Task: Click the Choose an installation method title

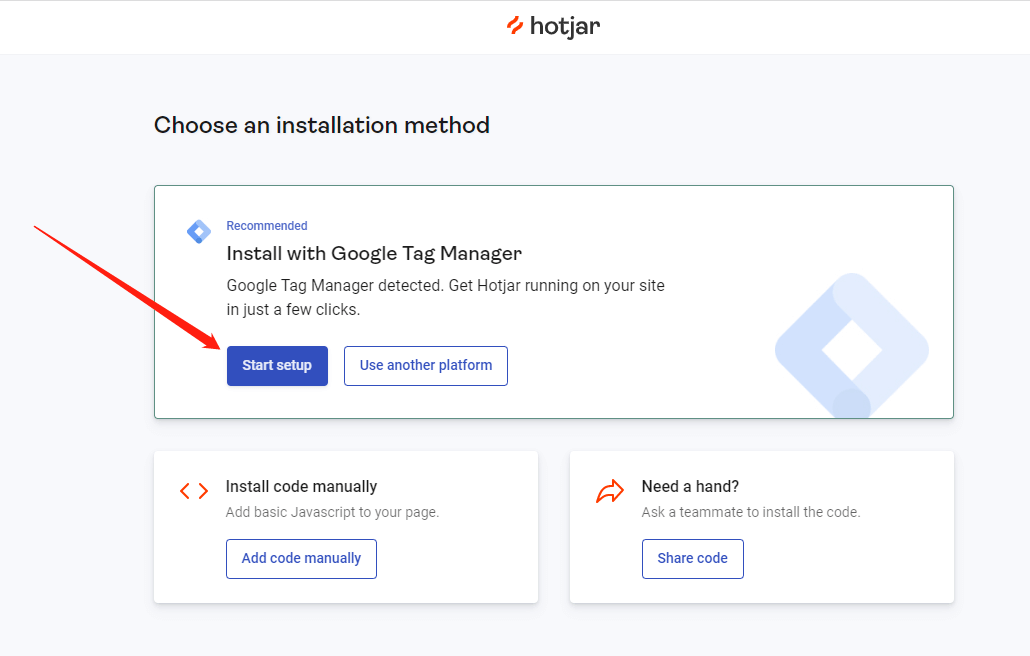Action: (322, 125)
